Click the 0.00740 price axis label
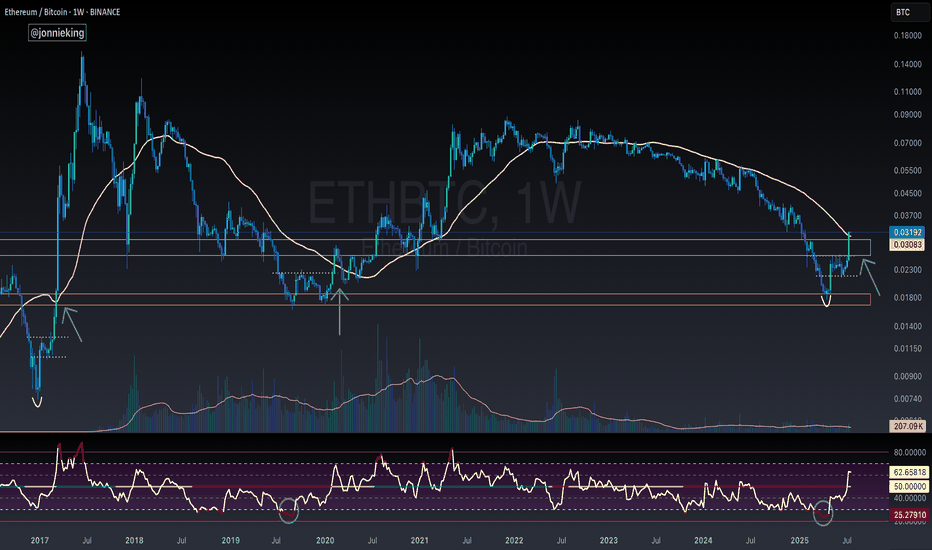 click(x=908, y=399)
